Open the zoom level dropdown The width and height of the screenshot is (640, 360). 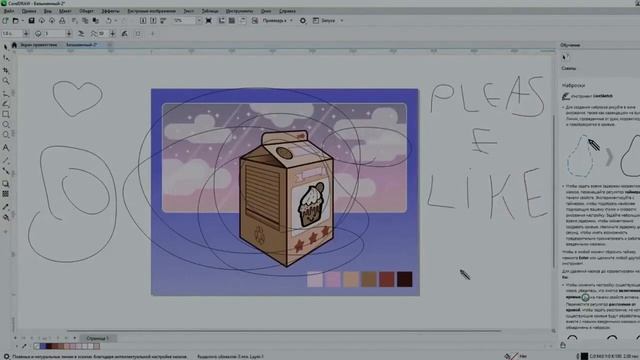(x=199, y=20)
